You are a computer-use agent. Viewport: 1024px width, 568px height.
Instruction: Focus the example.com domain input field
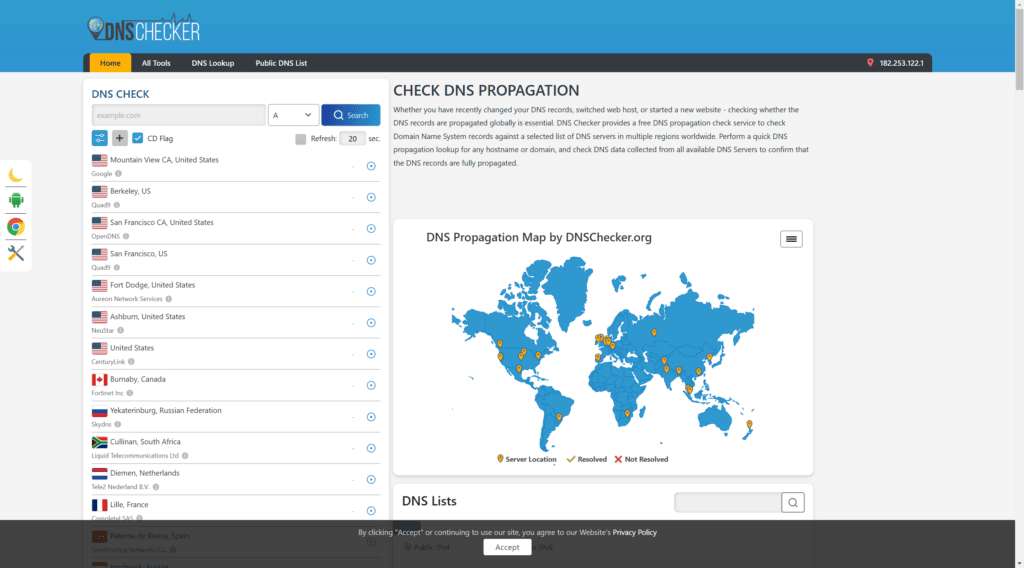(x=178, y=115)
